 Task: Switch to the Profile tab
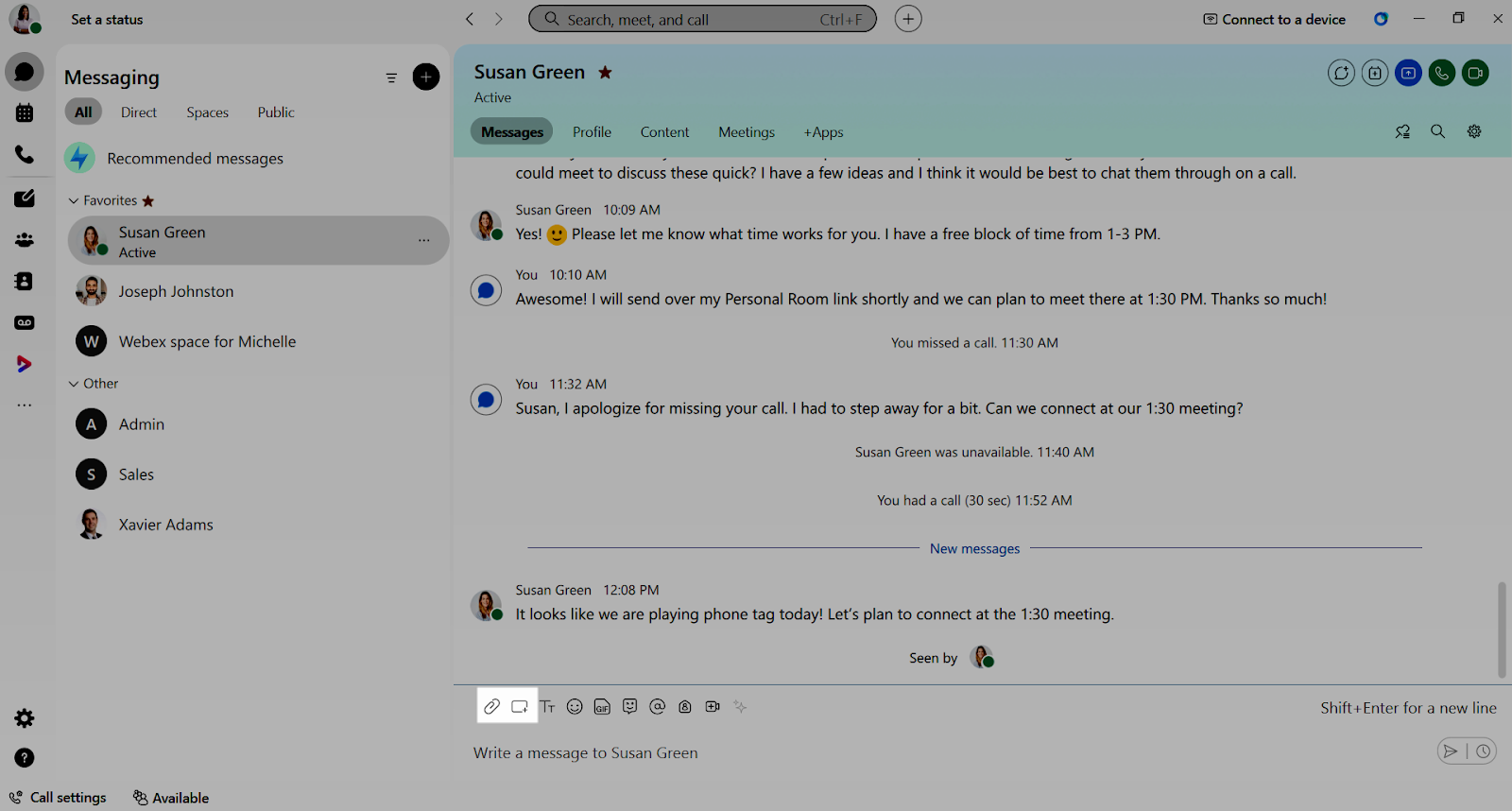pos(592,132)
